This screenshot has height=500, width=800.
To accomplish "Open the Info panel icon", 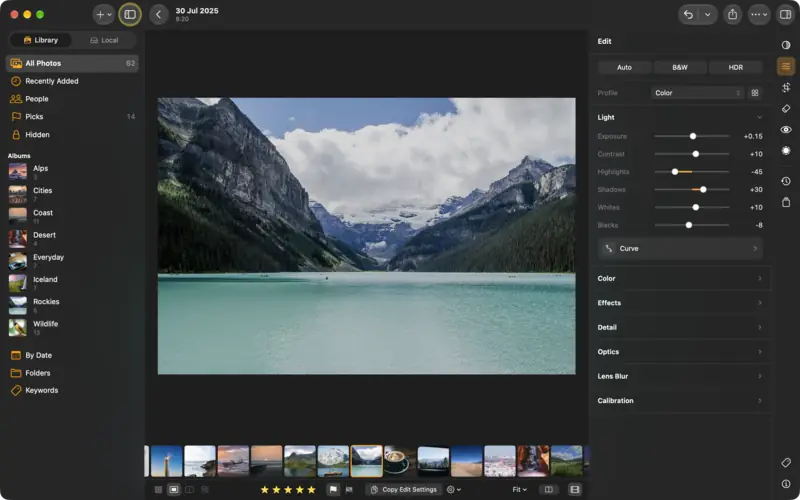I will click(x=786, y=484).
